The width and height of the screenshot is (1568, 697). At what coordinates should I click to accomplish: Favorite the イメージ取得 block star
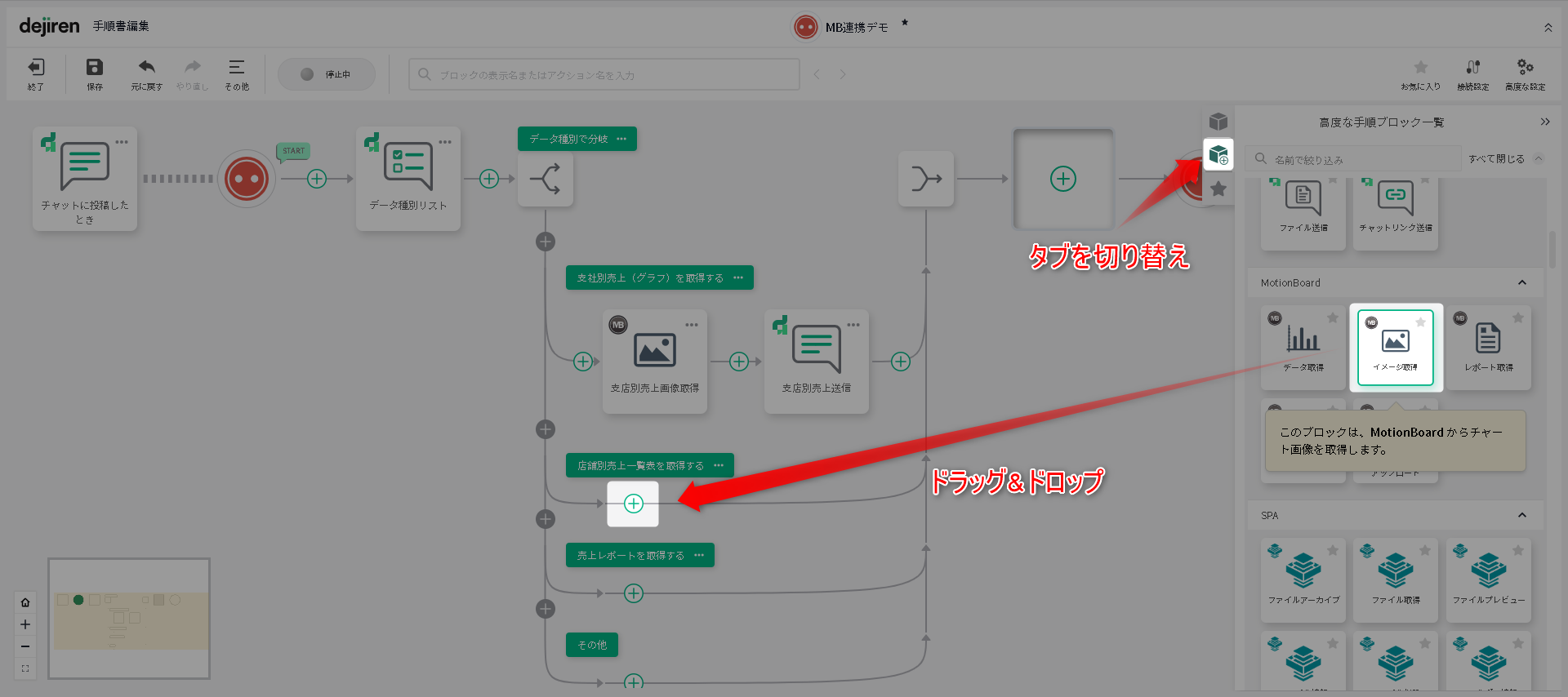[1421, 322]
